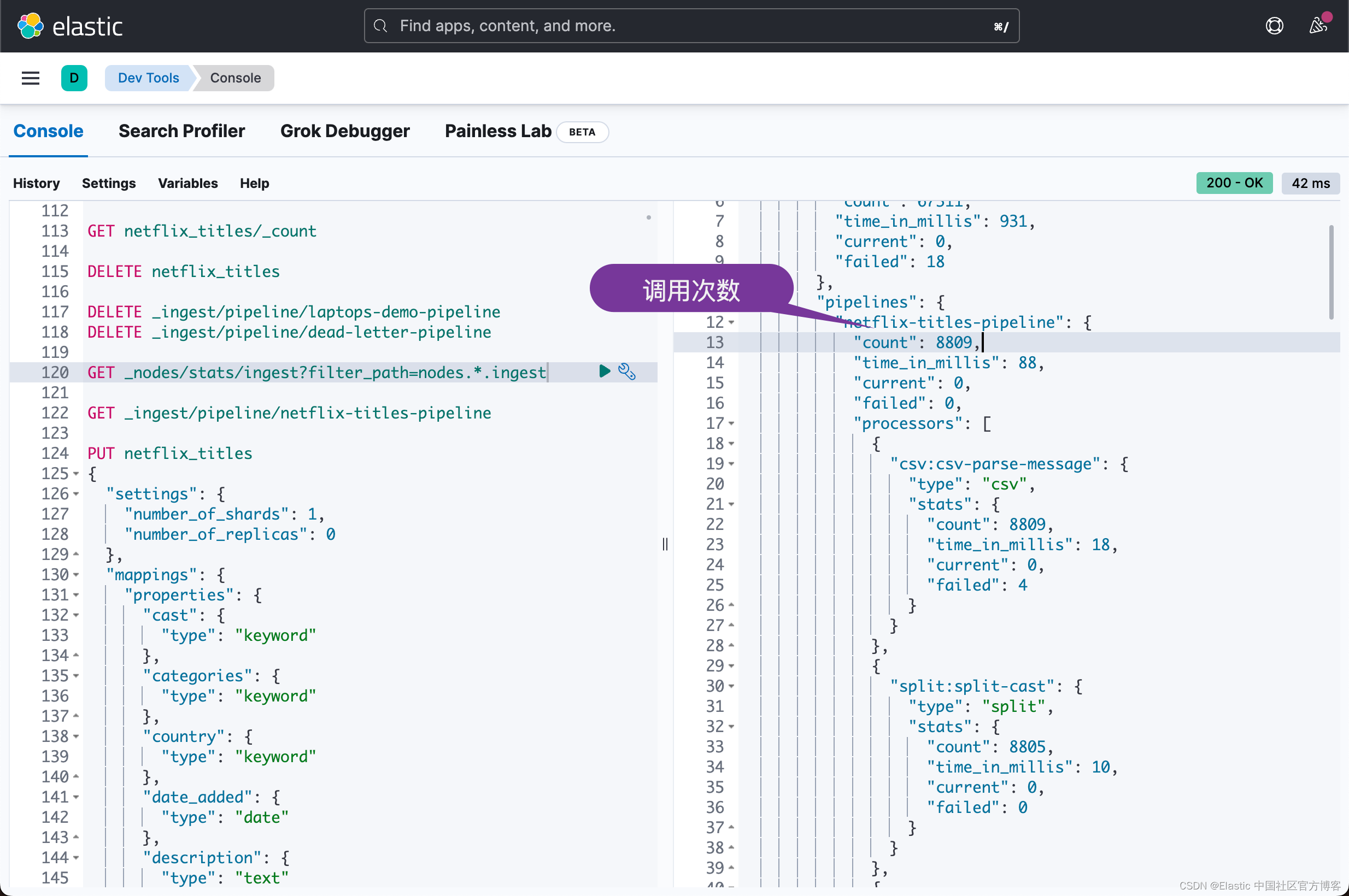Open the Grok Debugger tab
The image size is (1349, 896).
pos(345,132)
